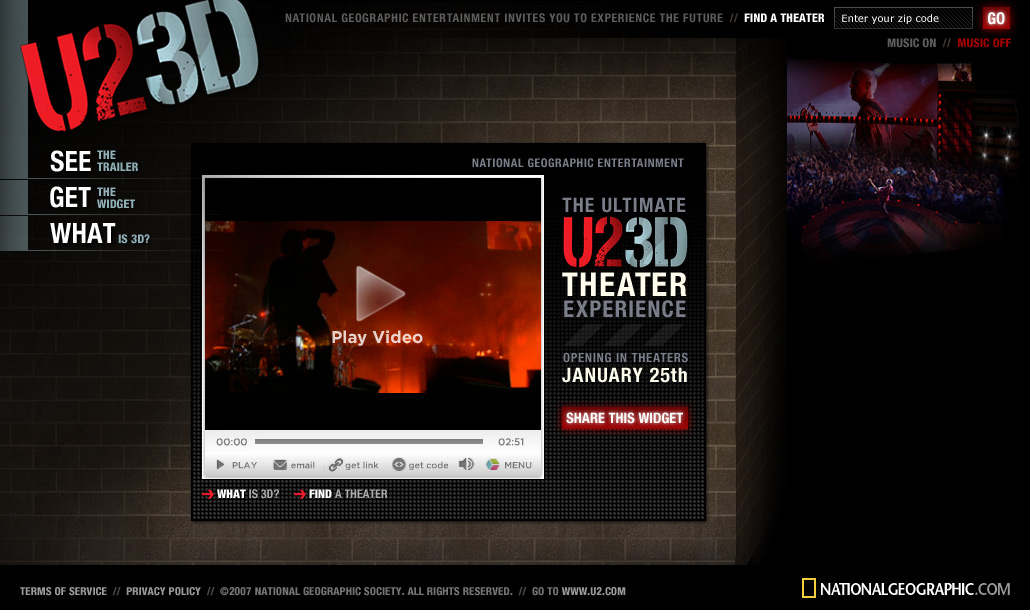Click WHAT IS 3D? link below video

pyautogui.click(x=248, y=494)
